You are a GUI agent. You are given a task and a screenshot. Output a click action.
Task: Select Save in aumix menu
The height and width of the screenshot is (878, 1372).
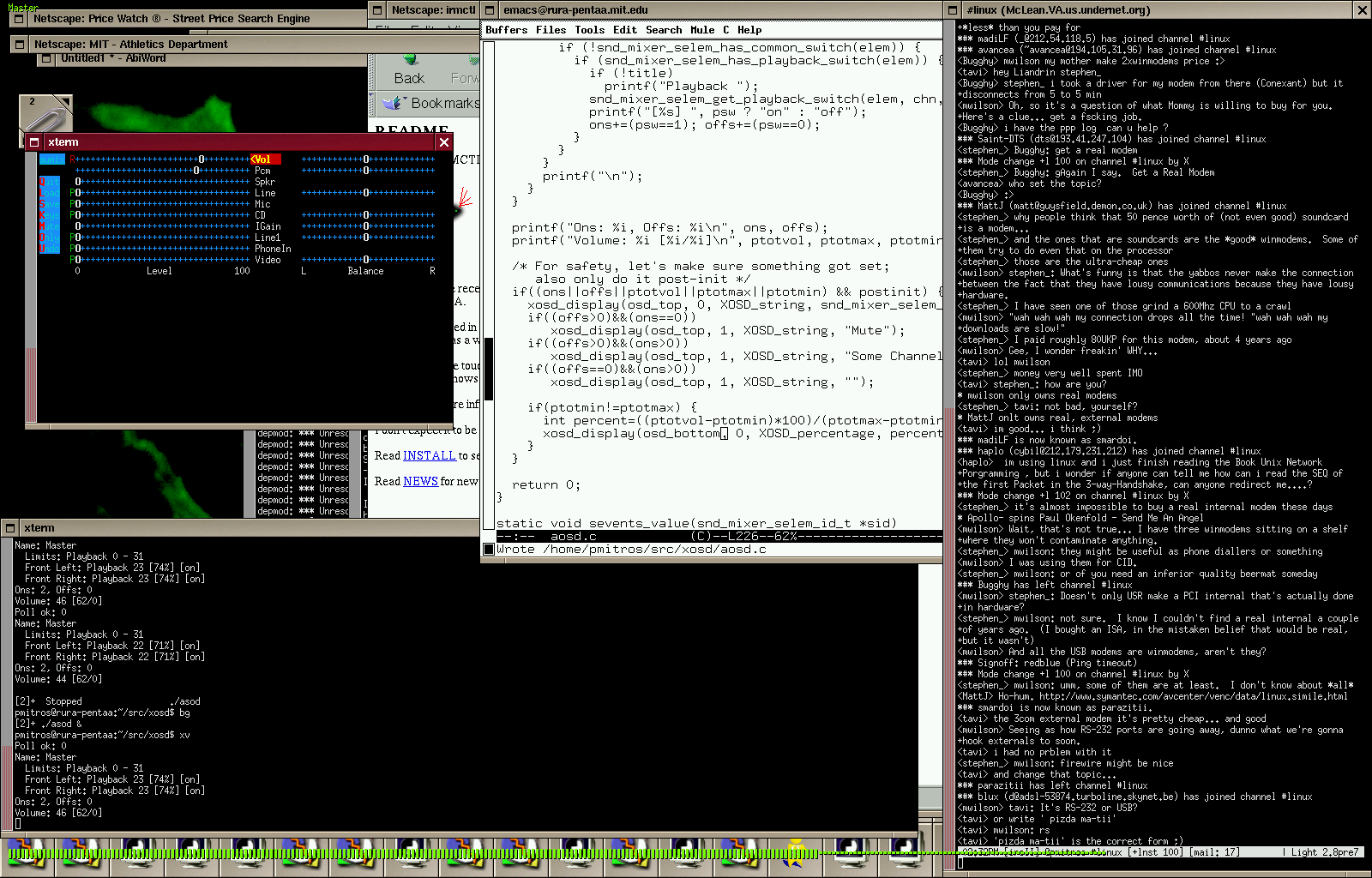50,204
